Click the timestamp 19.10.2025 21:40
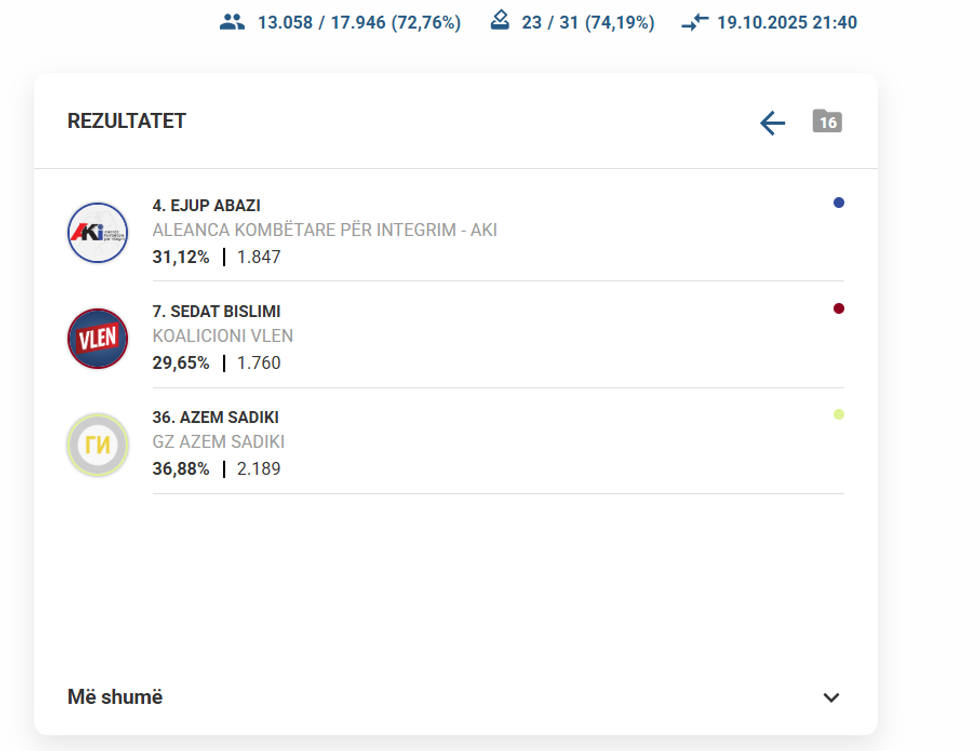The image size is (980, 751). (x=787, y=22)
